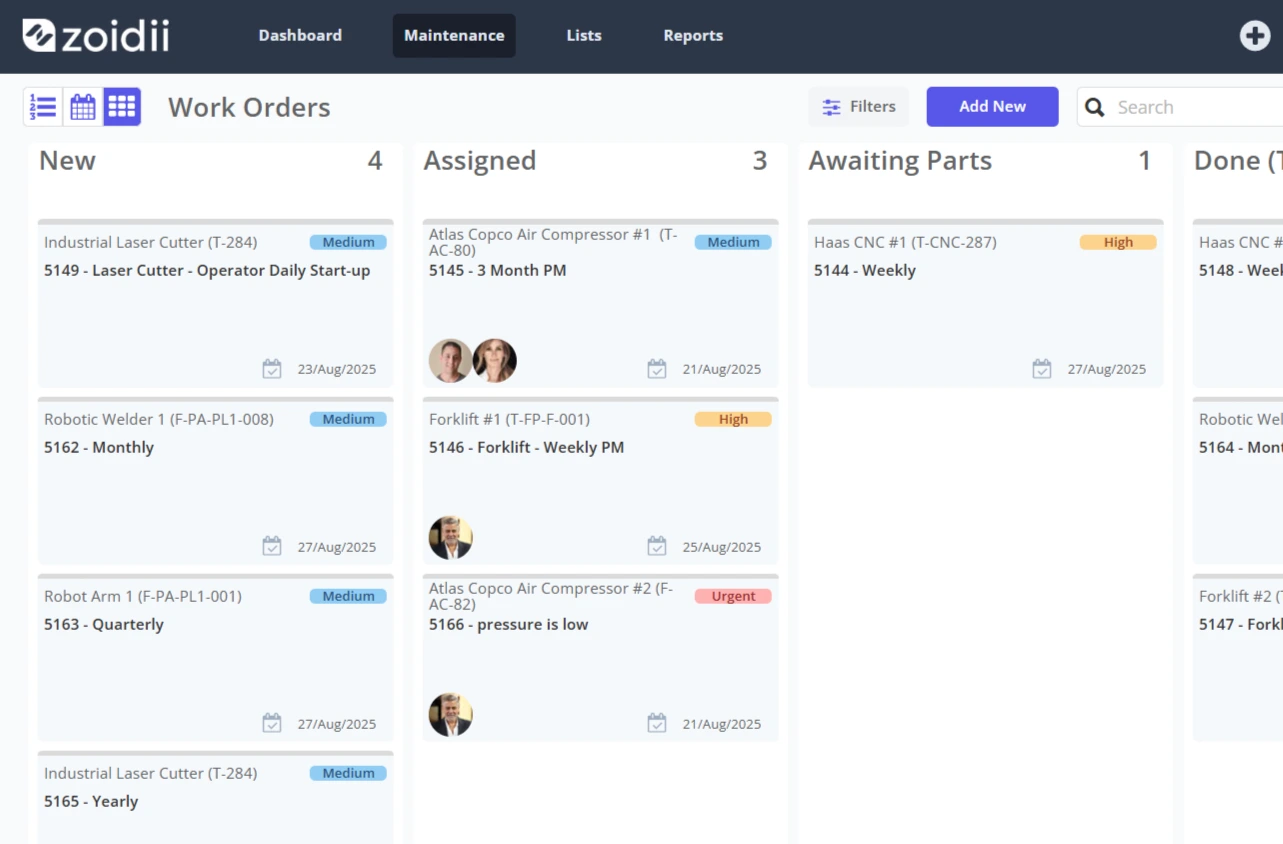Click Atlas Copco Air Compressor #2 asset name

coord(551,596)
